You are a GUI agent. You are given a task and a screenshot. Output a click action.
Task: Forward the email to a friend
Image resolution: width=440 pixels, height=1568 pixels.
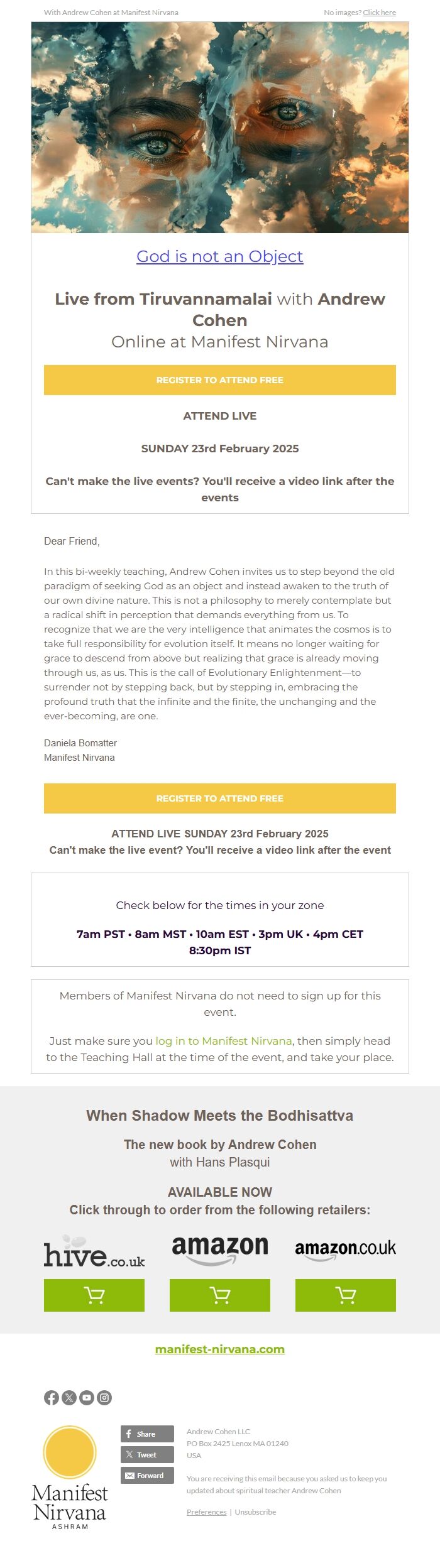147,1476
